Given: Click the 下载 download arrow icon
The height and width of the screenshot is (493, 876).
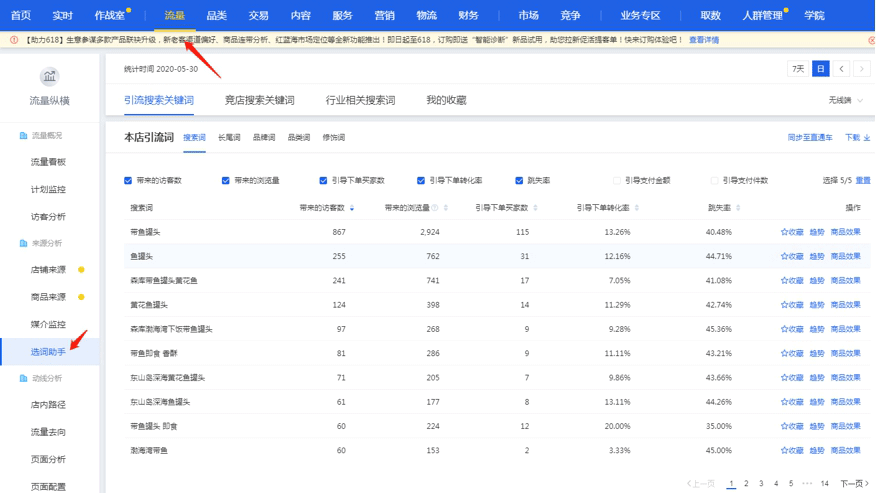Looking at the screenshot, I should (x=866, y=138).
